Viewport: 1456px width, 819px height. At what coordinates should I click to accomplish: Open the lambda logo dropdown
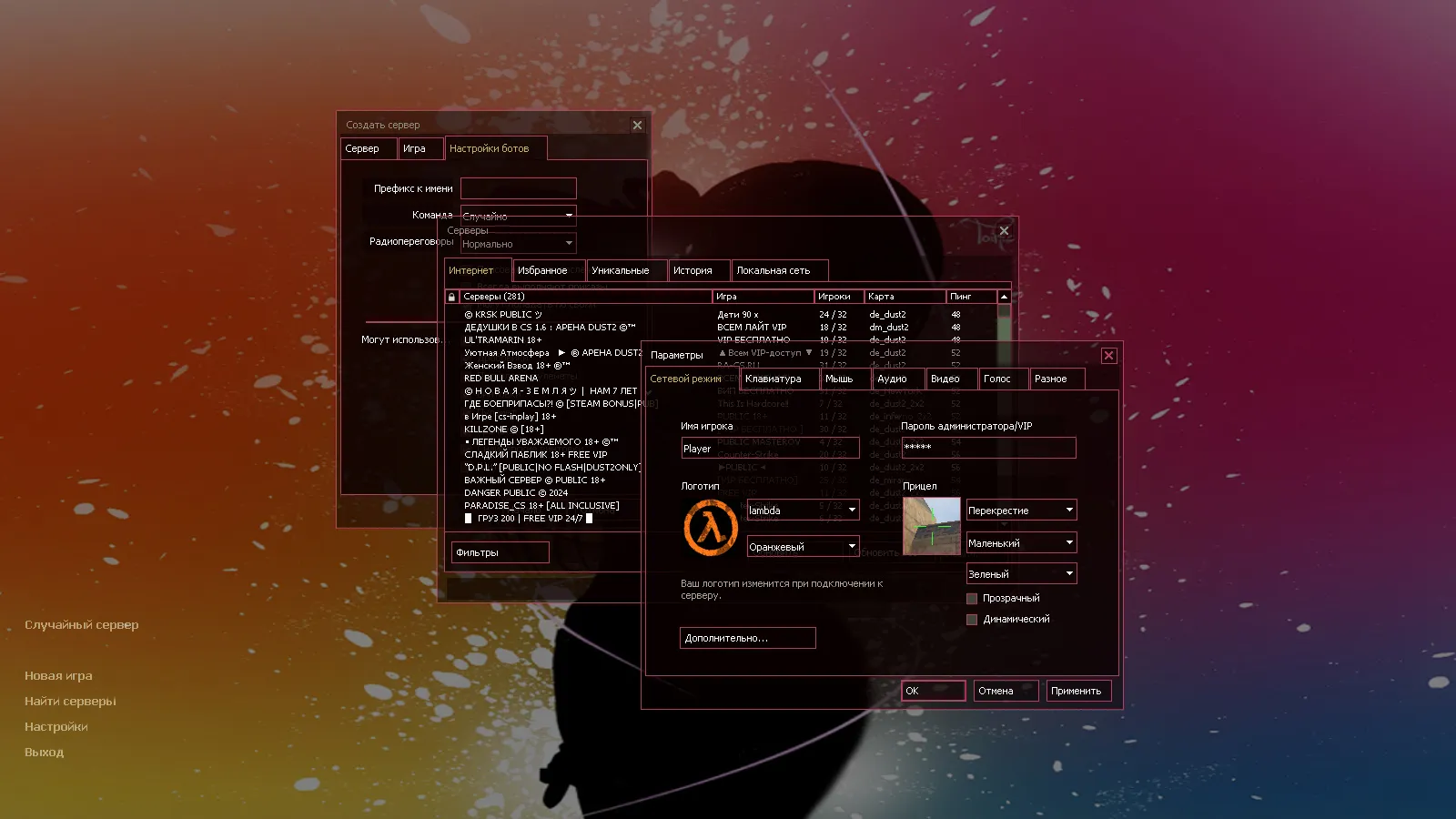pos(803,511)
